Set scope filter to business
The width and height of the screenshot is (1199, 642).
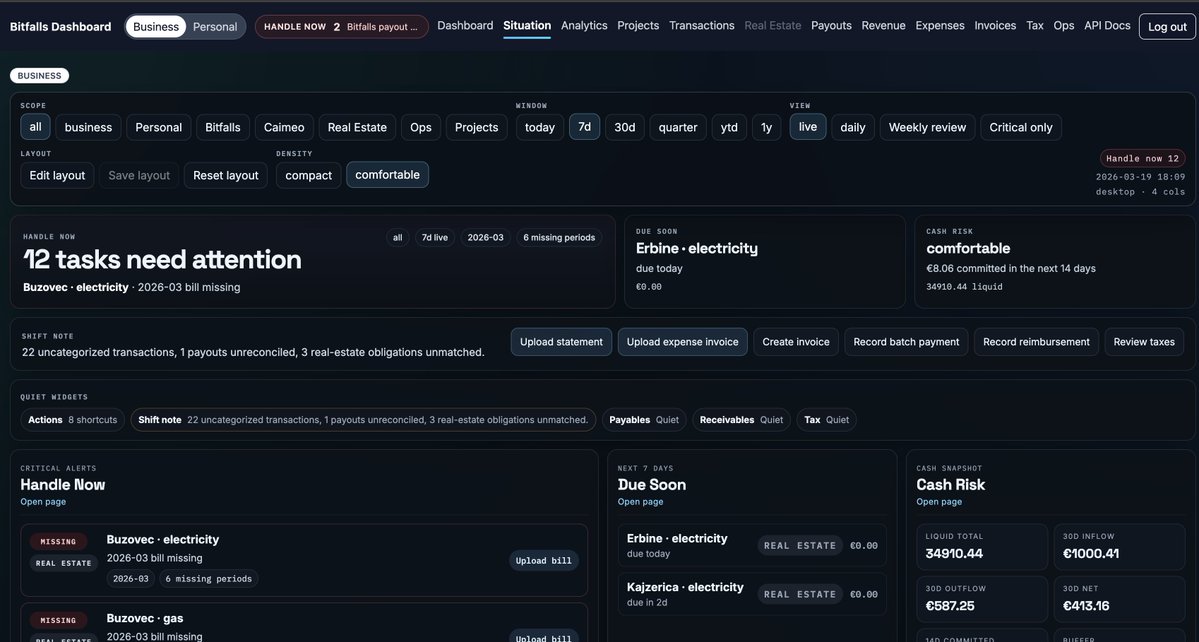(x=88, y=128)
